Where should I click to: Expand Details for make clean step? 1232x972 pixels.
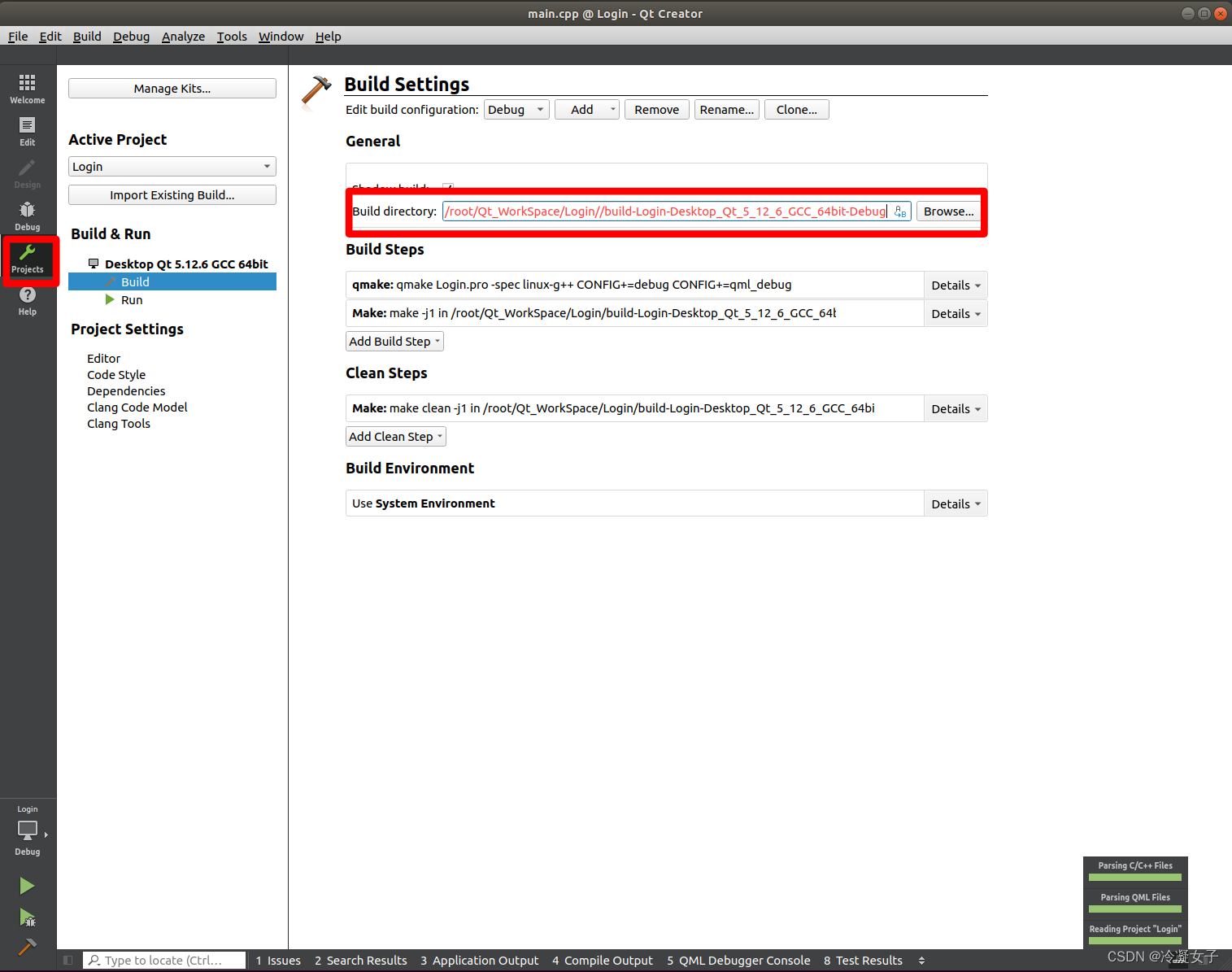coord(956,409)
